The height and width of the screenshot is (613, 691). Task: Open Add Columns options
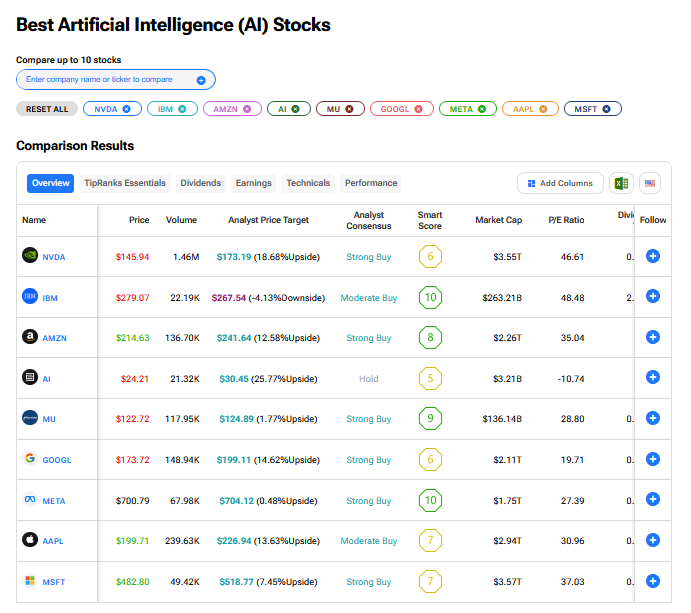click(x=560, y=183)
